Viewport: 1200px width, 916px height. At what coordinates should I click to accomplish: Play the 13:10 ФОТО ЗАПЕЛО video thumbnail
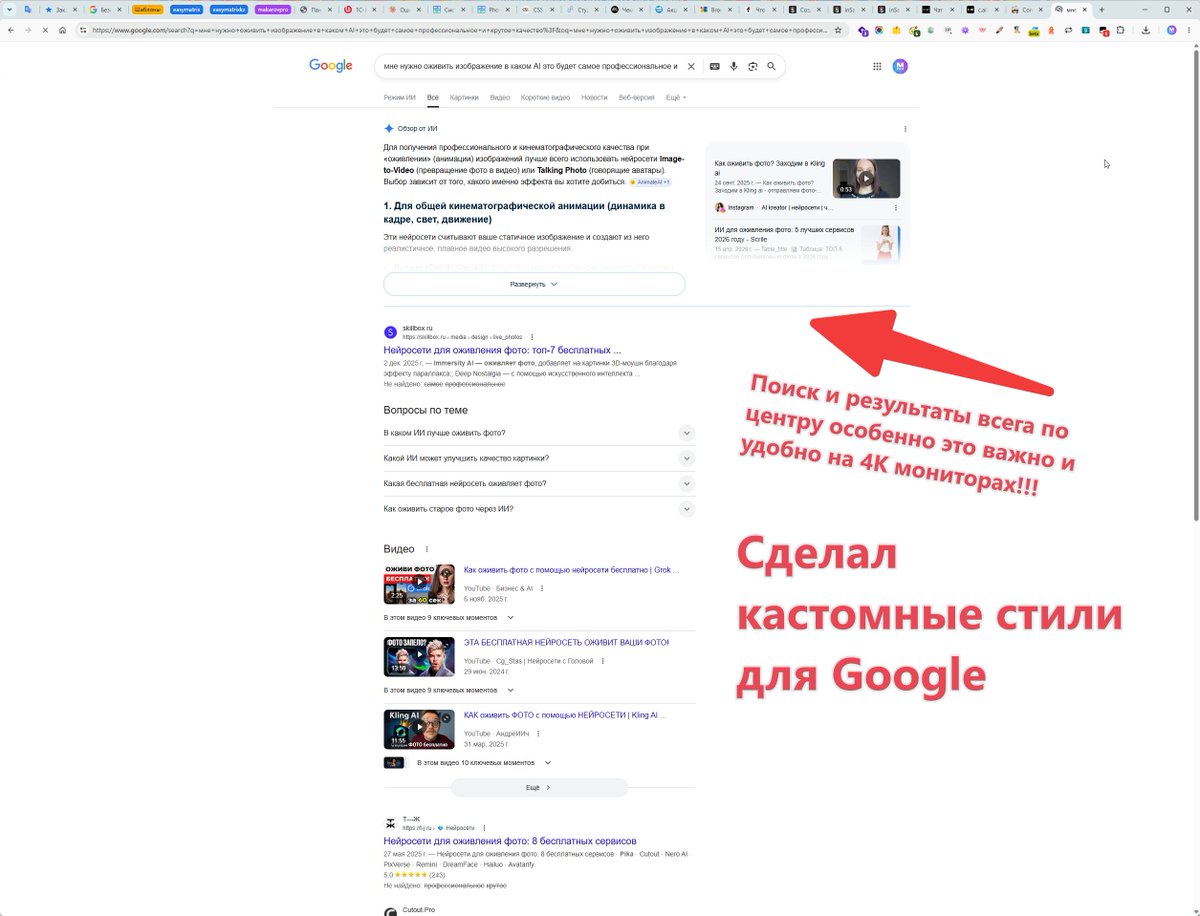click(419, 657)
